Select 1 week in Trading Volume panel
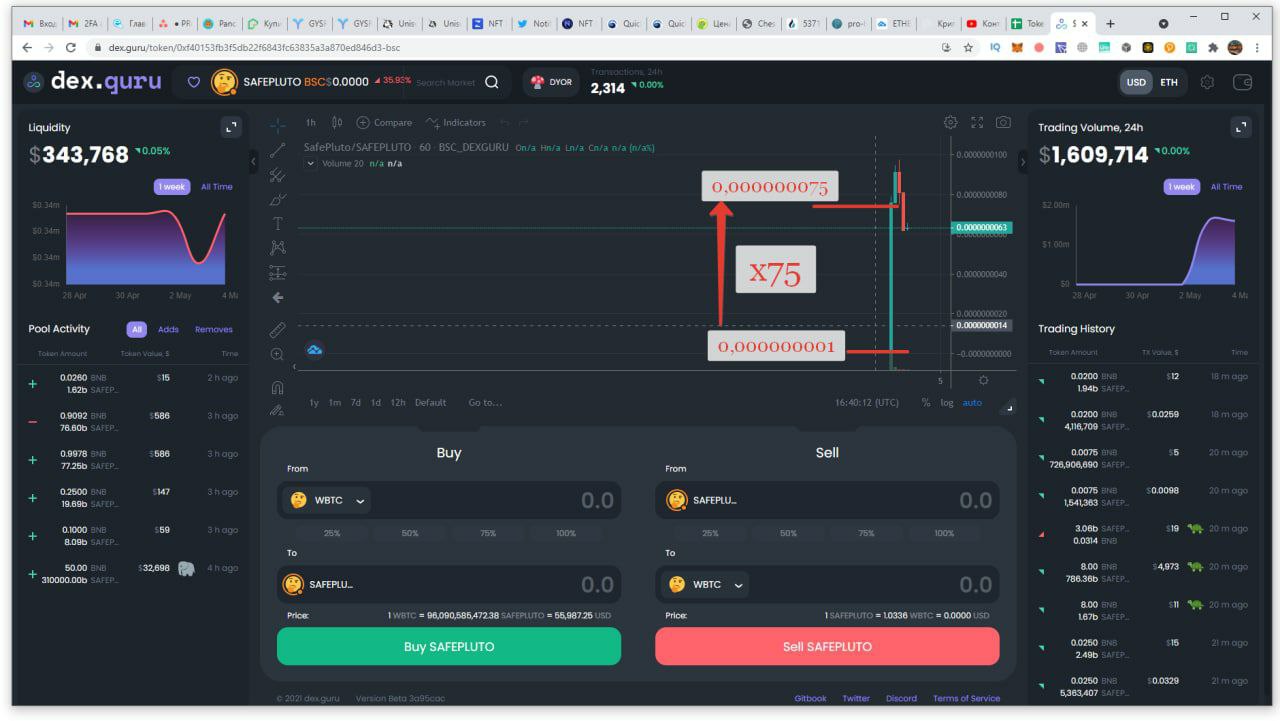The image size is (1280, 721). pos(1182,187)
